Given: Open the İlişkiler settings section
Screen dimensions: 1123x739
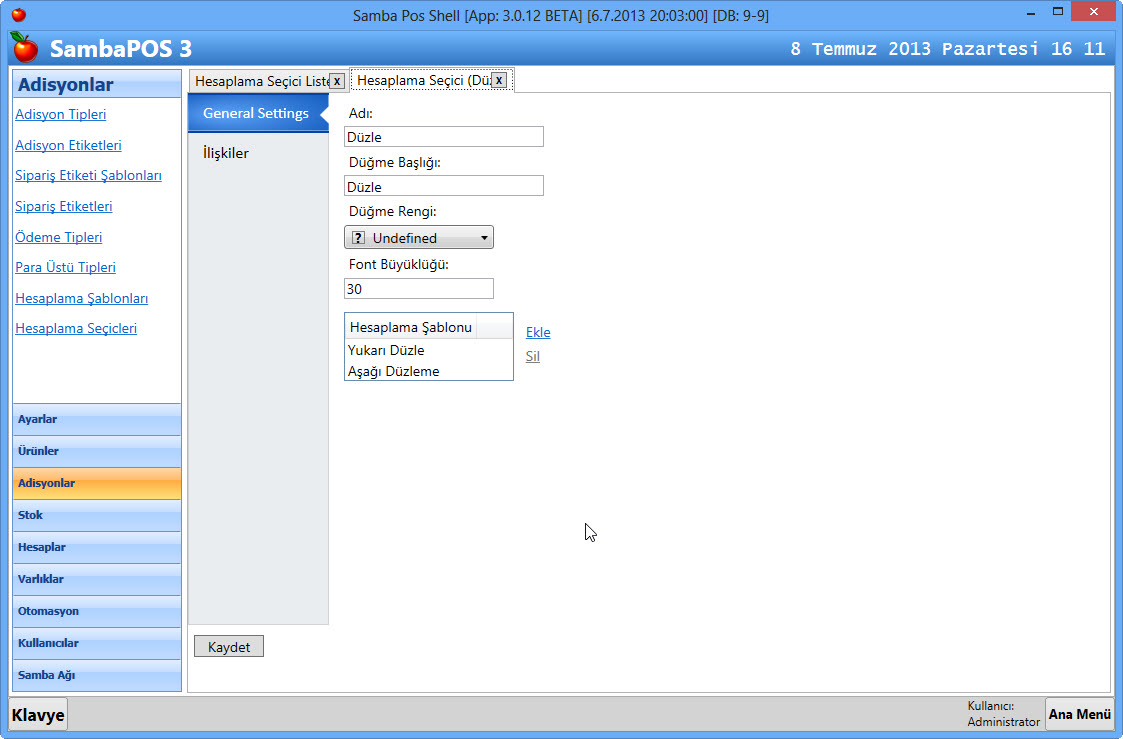Looking at the screenshot, I should click(226, 153).
